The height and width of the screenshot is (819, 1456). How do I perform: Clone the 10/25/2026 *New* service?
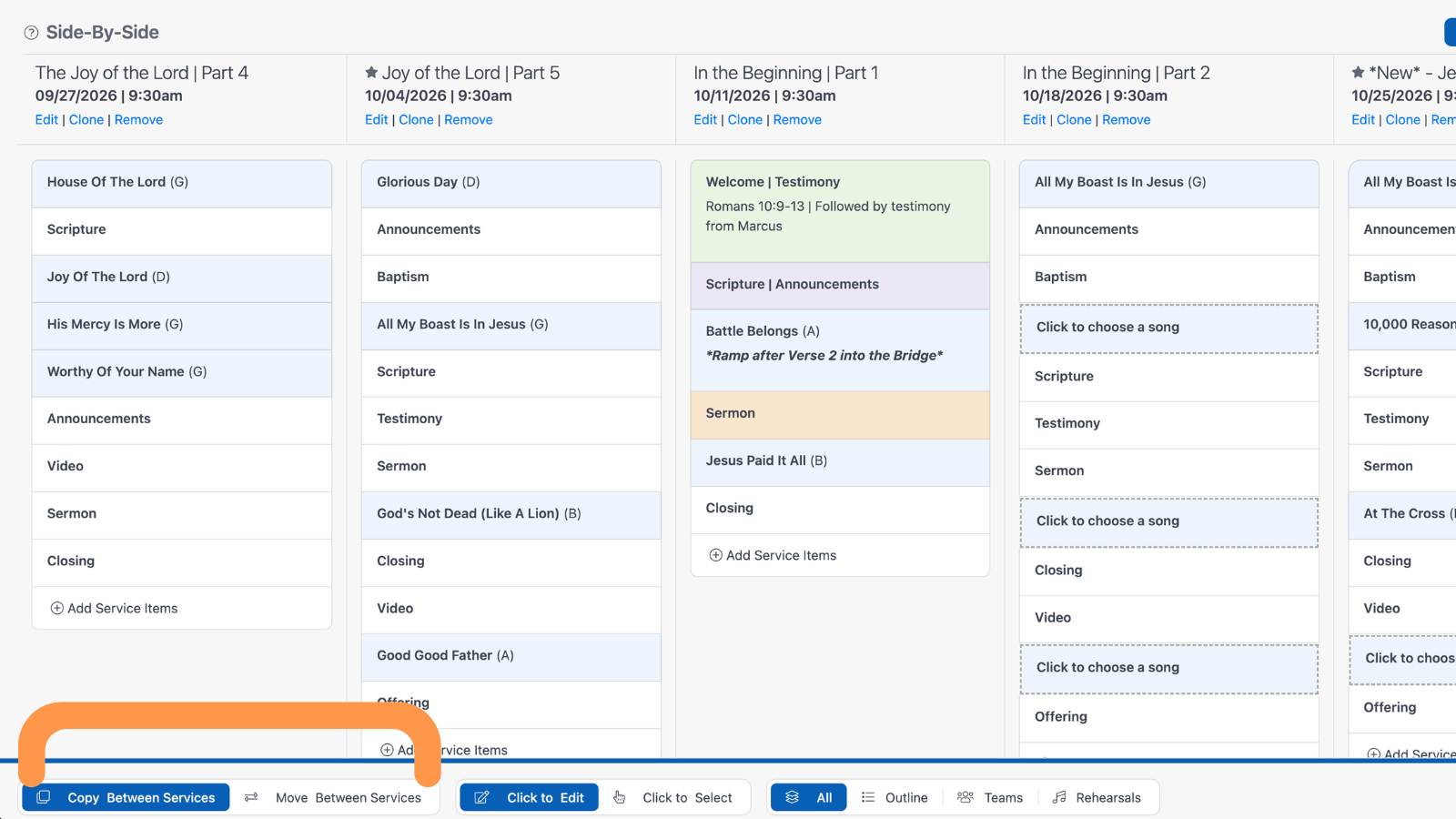click(1402, 119)
